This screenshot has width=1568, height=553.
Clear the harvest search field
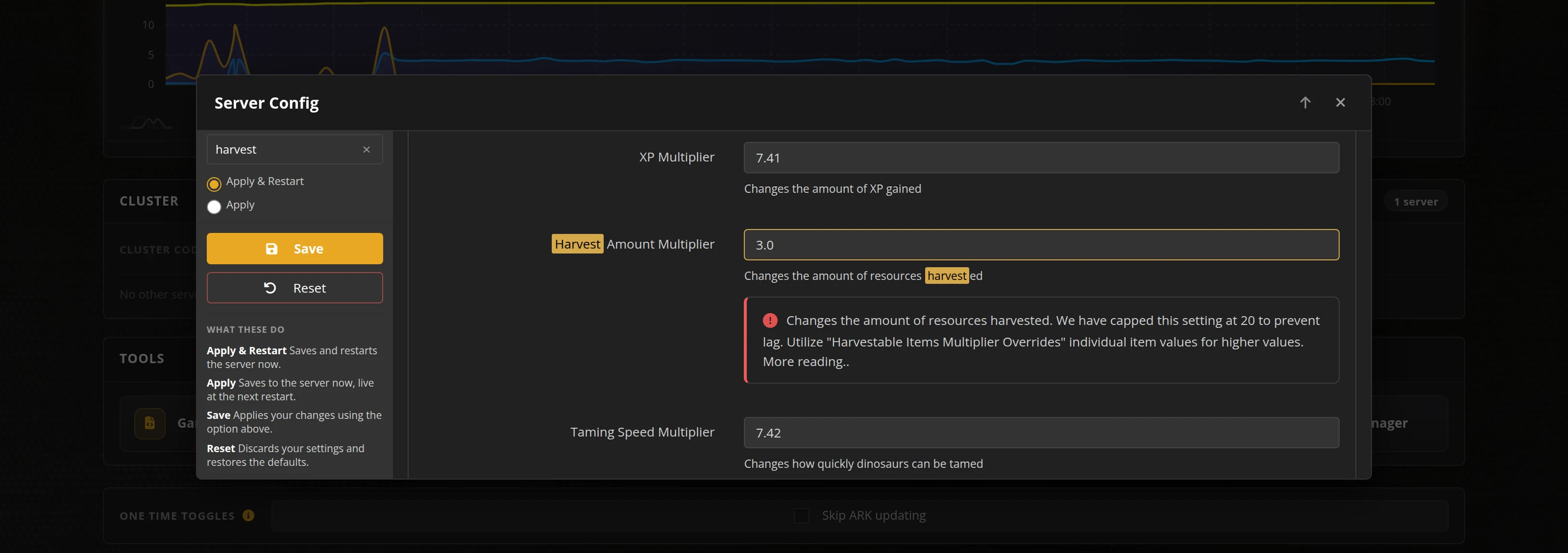(x=366, y=149)
